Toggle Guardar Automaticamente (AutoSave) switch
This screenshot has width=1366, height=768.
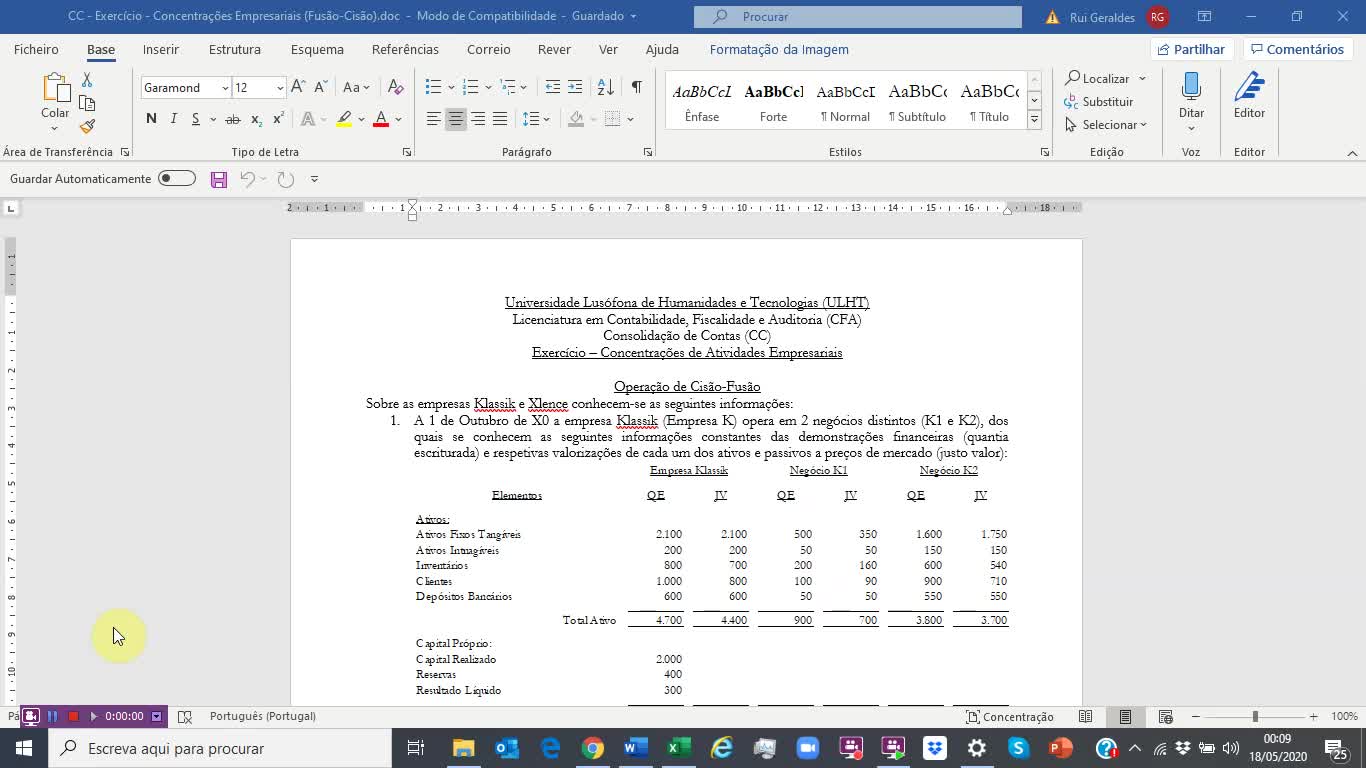176,178
